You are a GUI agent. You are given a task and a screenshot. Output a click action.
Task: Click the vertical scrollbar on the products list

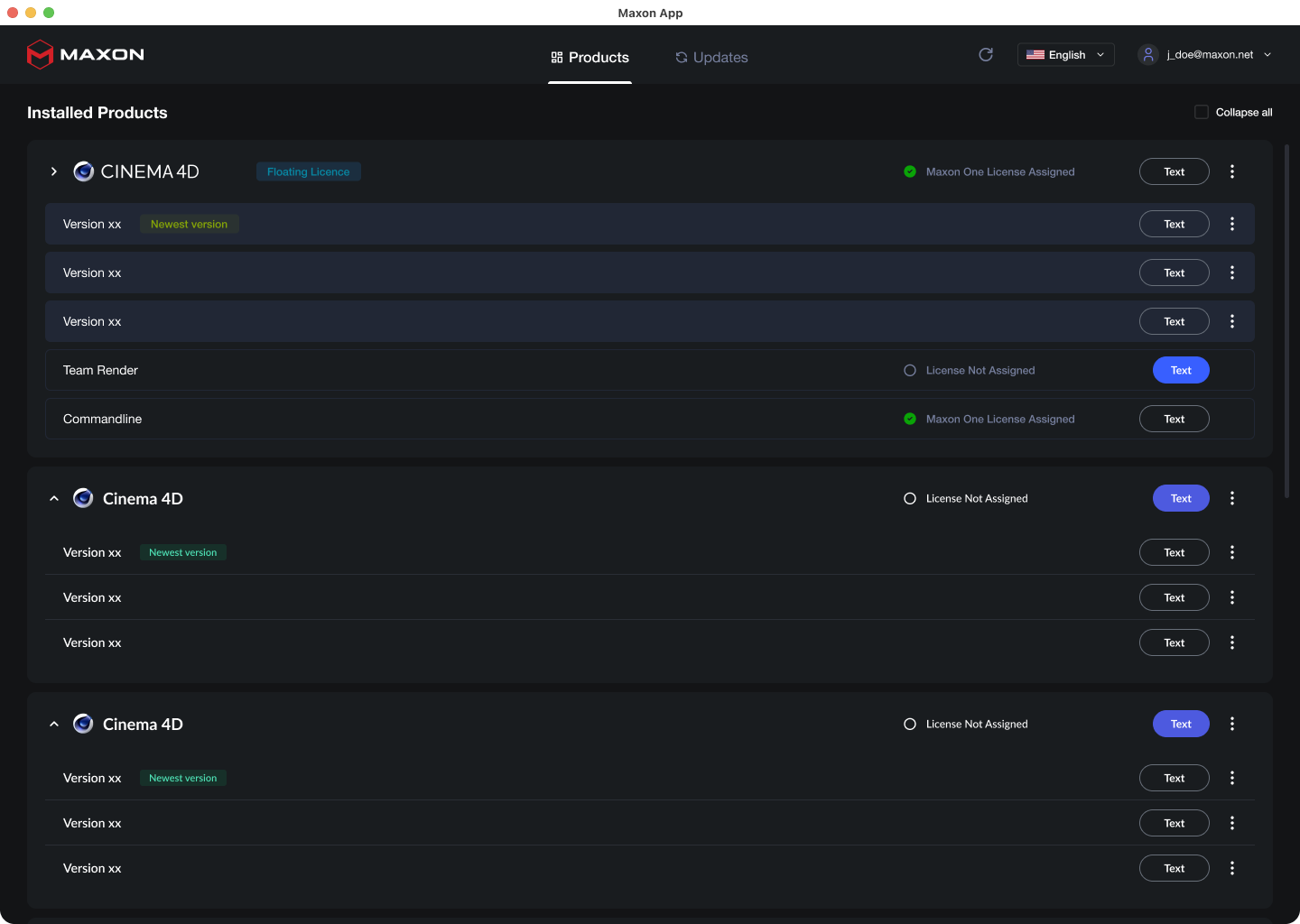pyautogui.click(x=1287, y=321)
